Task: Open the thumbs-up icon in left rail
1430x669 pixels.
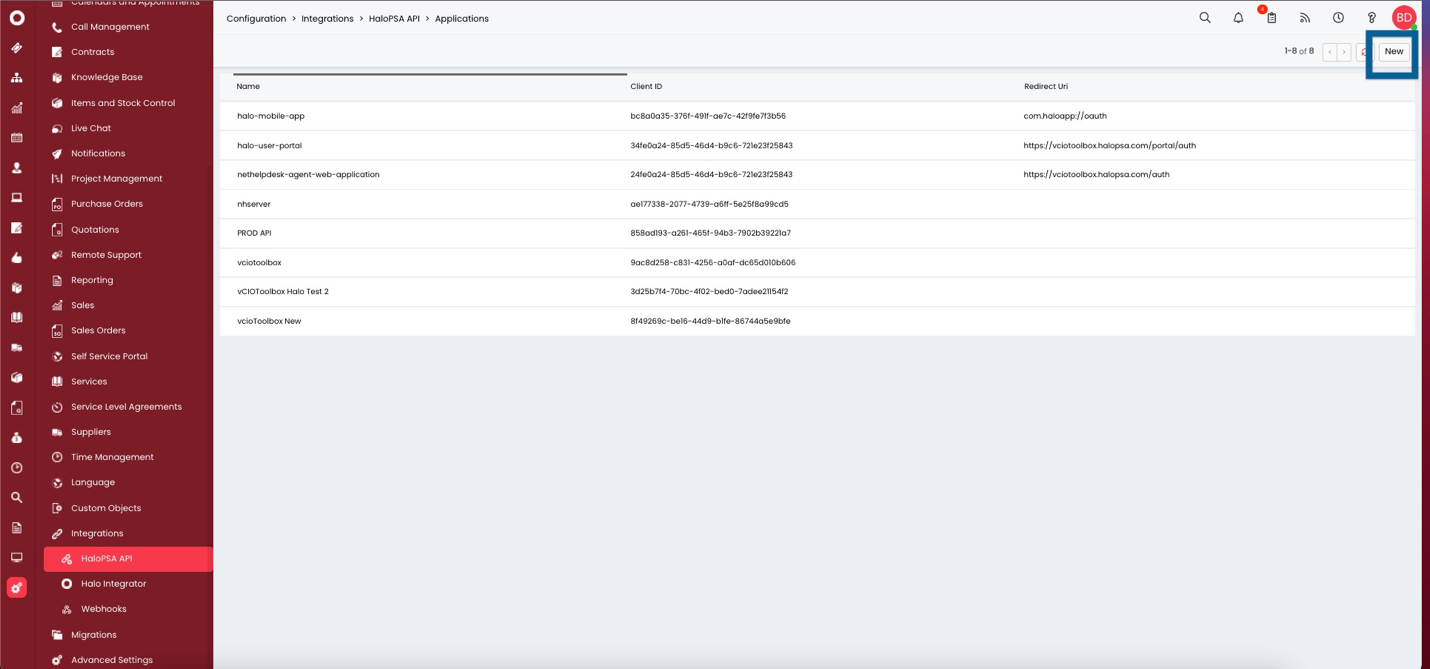Action: coord(17,257)
